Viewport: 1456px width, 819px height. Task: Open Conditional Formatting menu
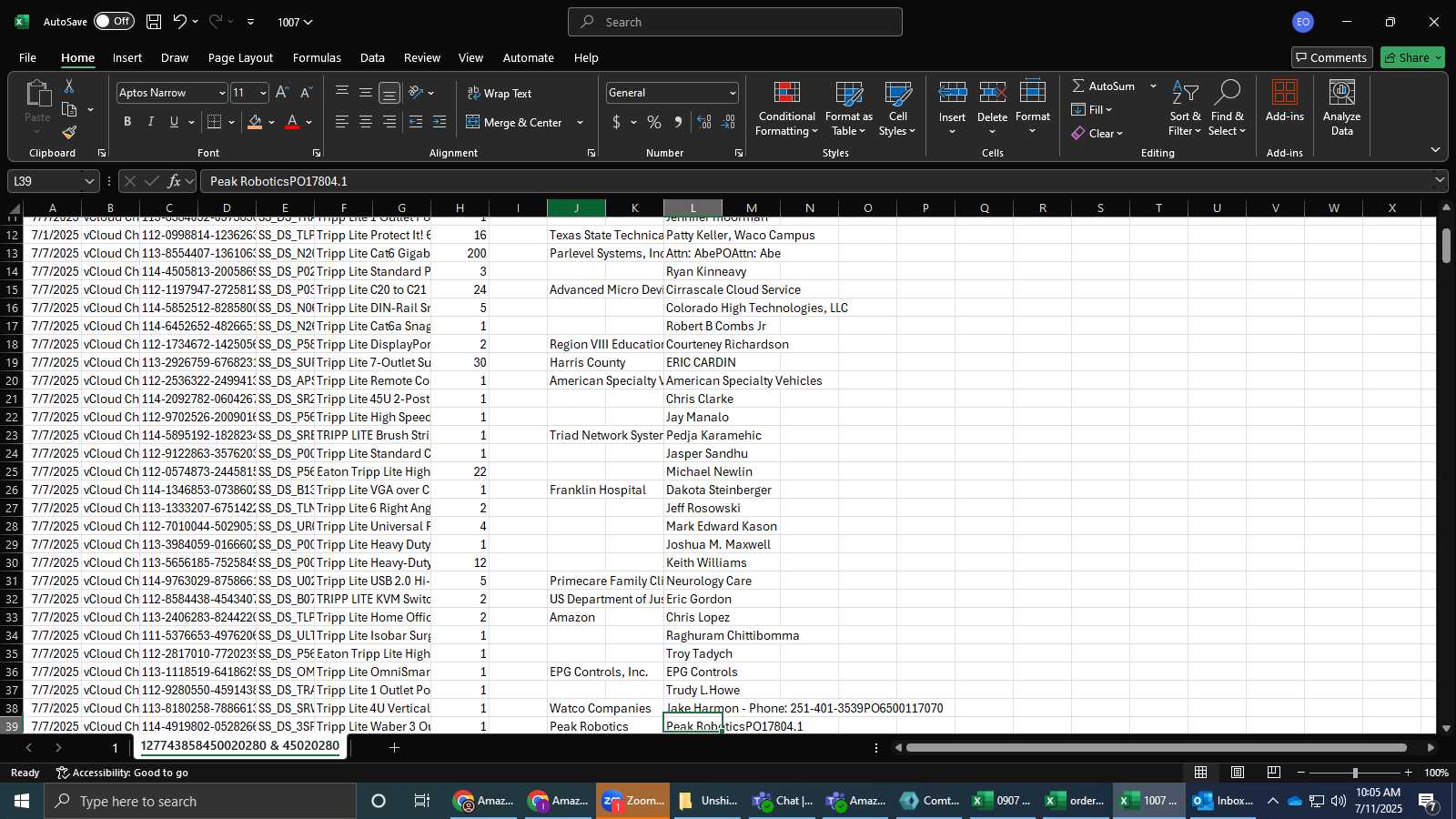pyautogui.click(x=786, y=108)
